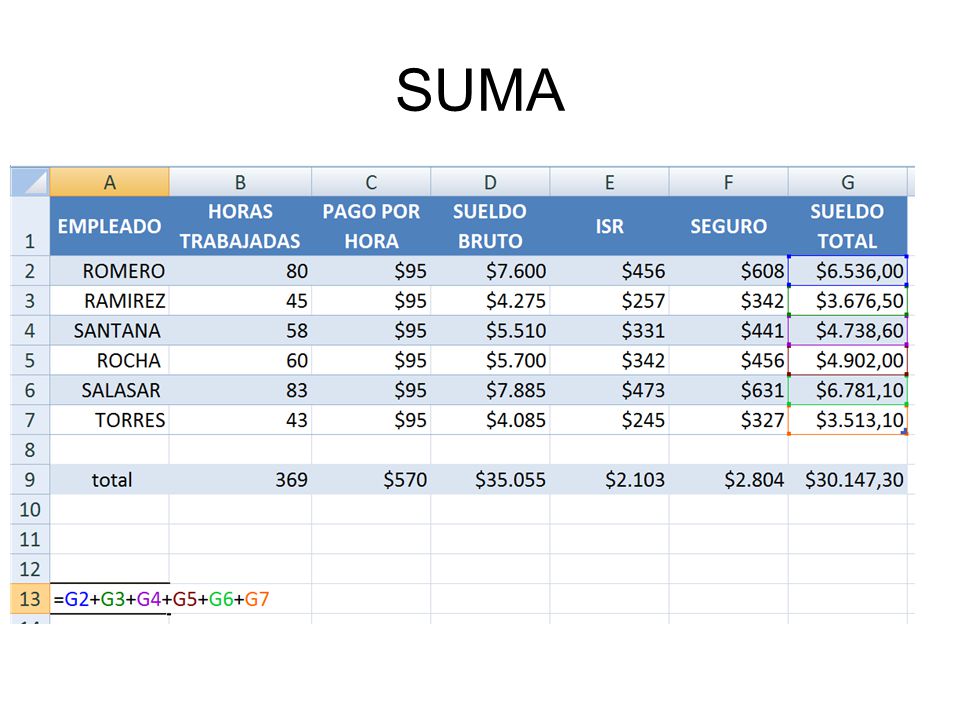
Task: Click the $35.055 total cell
Action: pos(490,479)
